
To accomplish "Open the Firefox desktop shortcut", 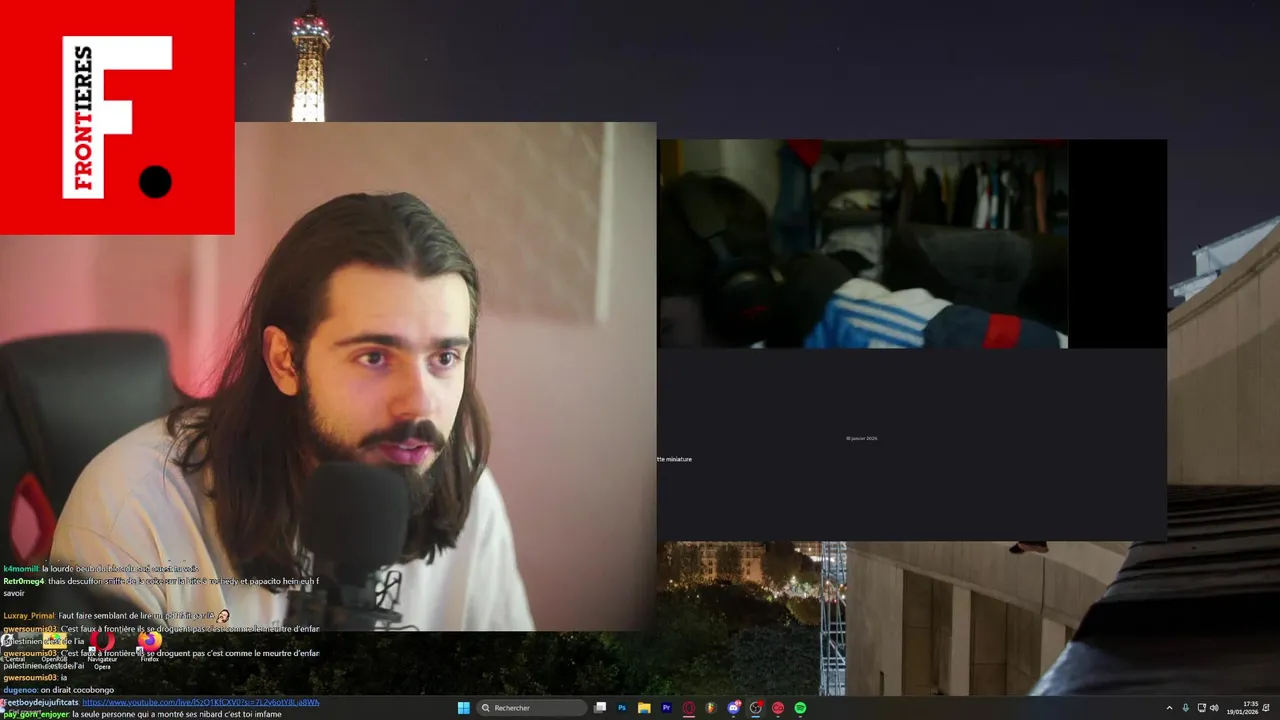I will coord(150,647).
